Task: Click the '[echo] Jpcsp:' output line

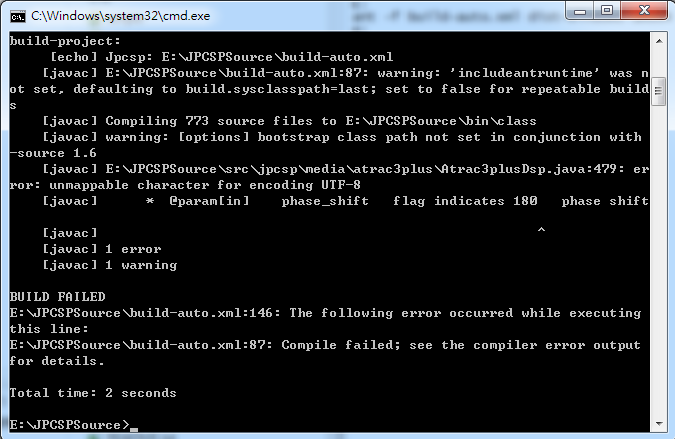Action: point(222,57)
